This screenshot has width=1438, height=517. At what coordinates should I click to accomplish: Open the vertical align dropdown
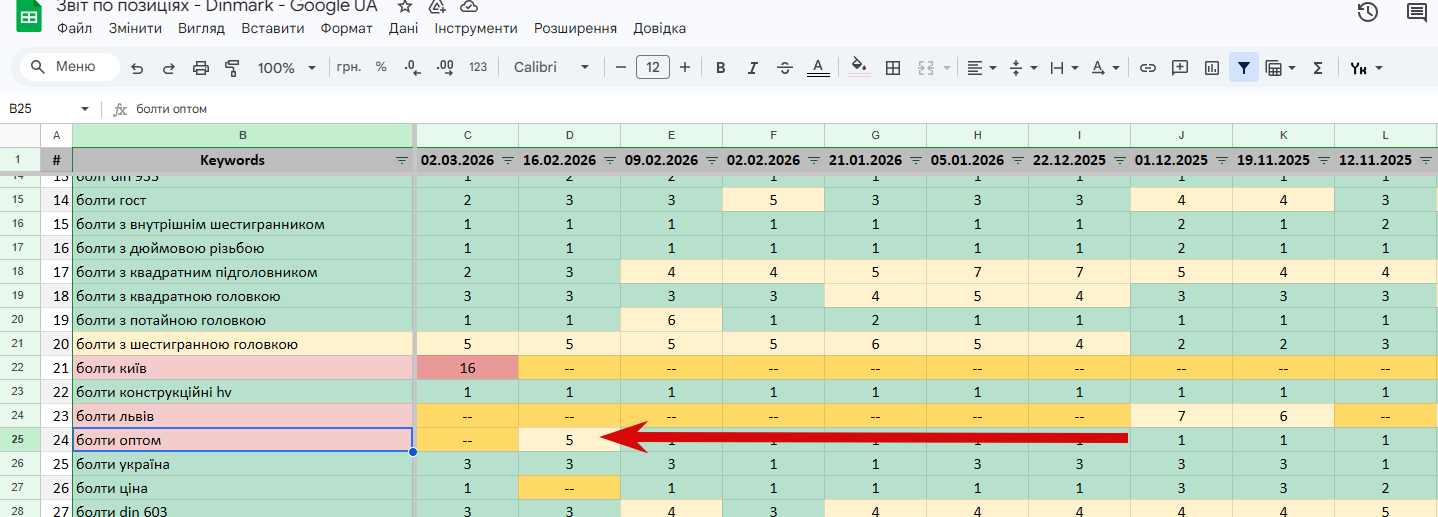[x=1023, y=68]
